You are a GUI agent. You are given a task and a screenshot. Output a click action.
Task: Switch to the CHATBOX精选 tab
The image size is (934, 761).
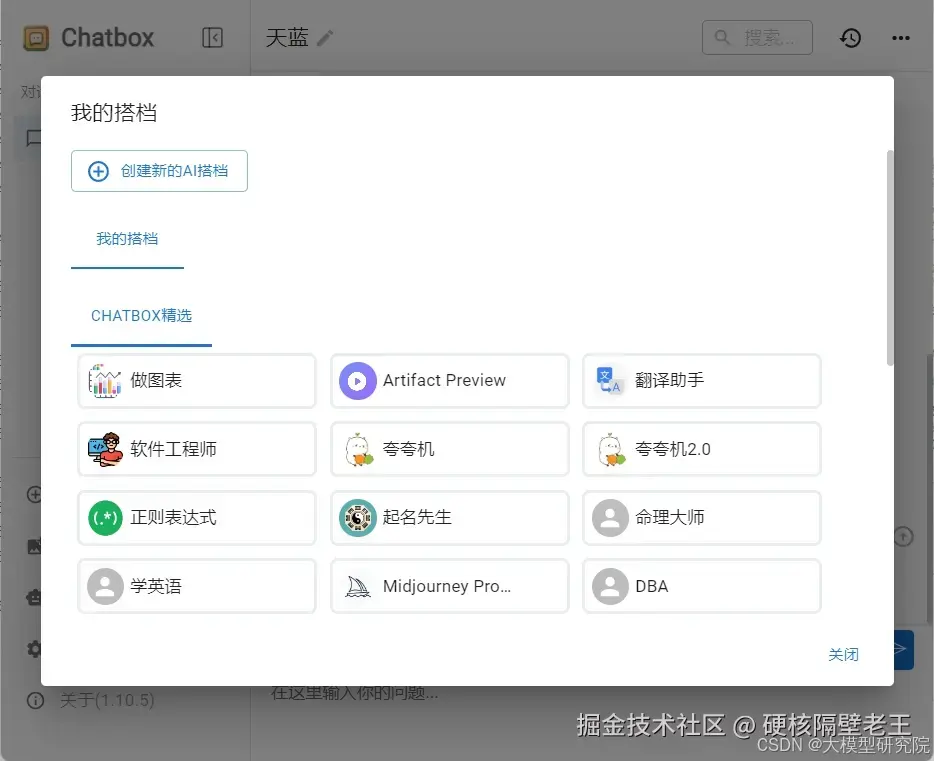141,316
